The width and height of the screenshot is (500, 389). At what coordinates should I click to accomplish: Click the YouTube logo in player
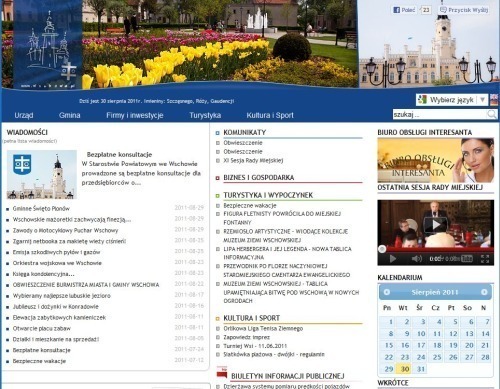[x=467, y=259]
